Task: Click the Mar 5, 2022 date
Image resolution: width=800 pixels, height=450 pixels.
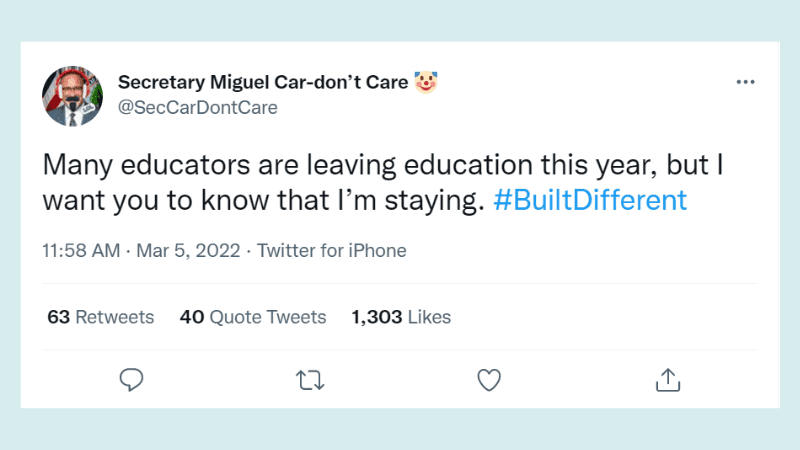Action: click(187, 250)
